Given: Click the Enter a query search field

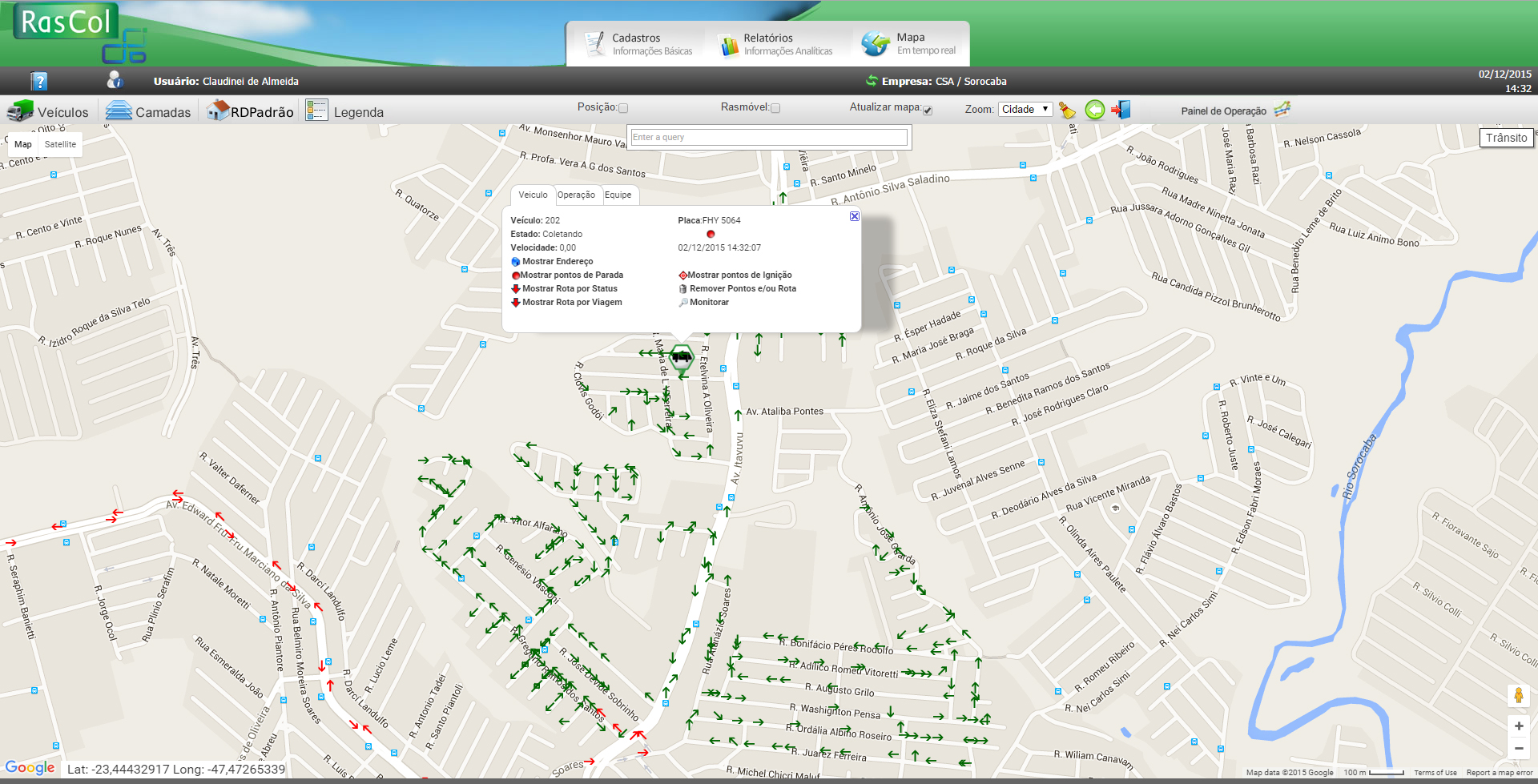Looking at the screenshot, I should pos(768,137).
